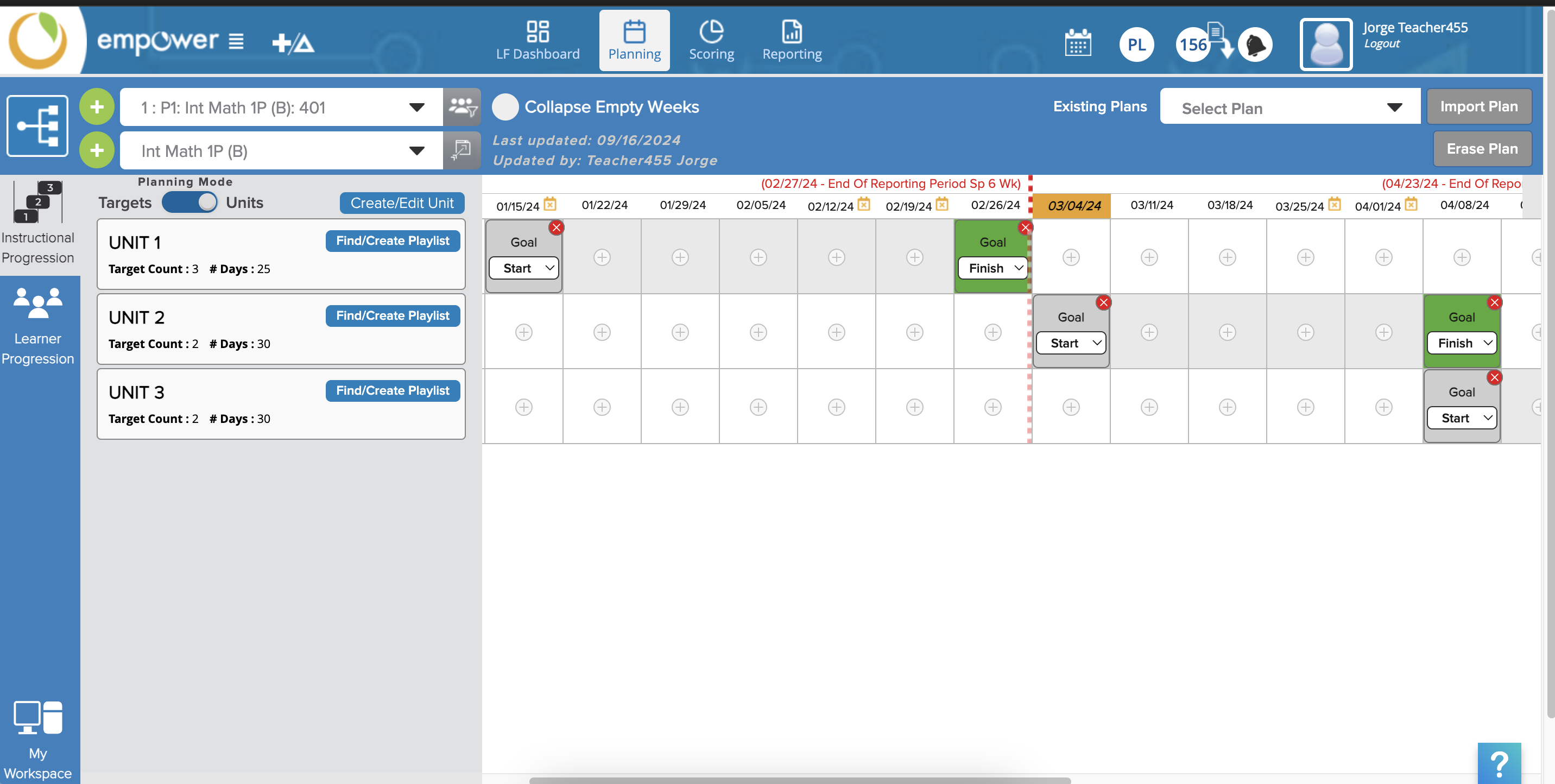Click the hierarchy tree icon button

coord(37,125)
